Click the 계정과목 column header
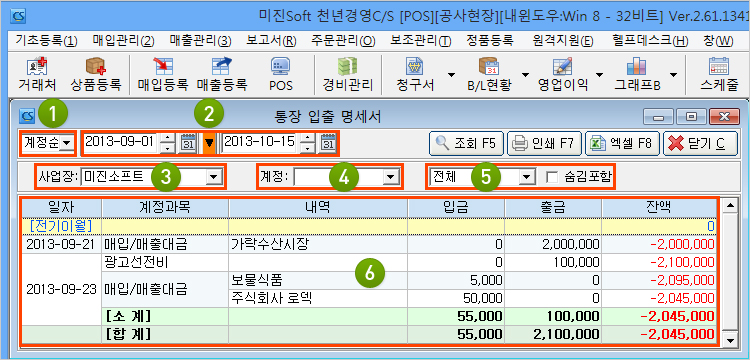Image resolution: width=750 pixels, height=360 pixels. 165,207
